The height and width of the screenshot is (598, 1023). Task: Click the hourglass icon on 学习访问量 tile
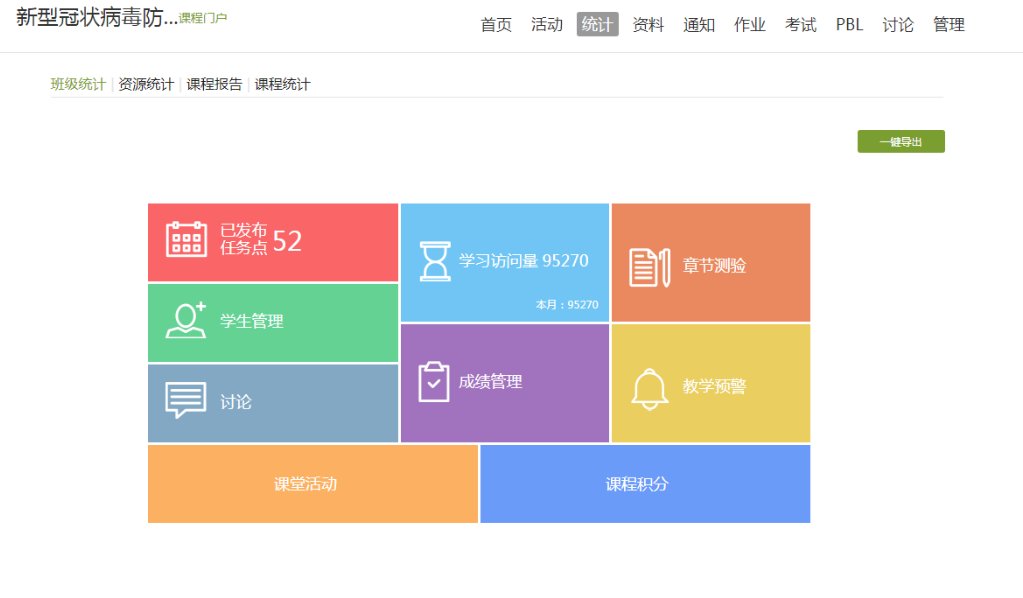(x=435, y=262)
